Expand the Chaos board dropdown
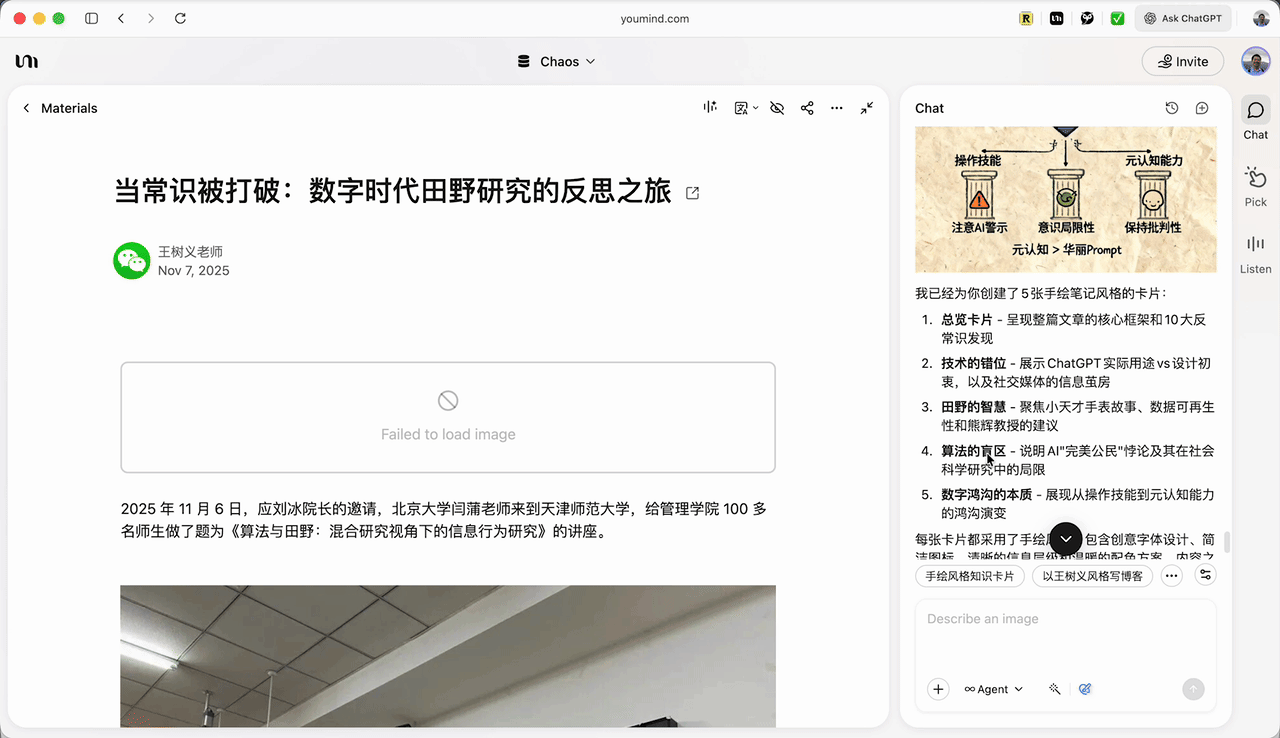Viewport: 1280px width, 738px height. [x=557, y=61]
